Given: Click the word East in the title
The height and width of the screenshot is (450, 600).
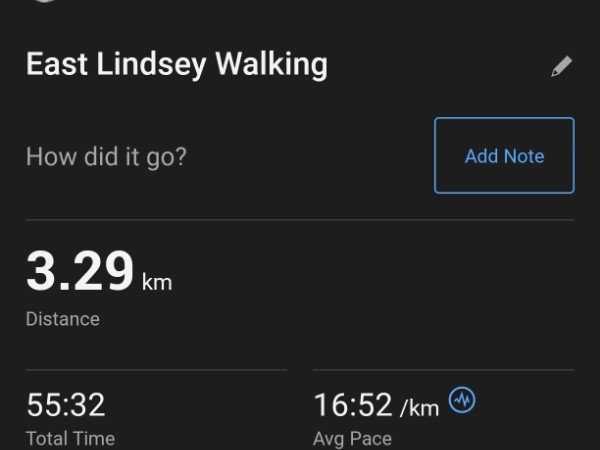Looking at the screenshot, I should click(57, 64).
